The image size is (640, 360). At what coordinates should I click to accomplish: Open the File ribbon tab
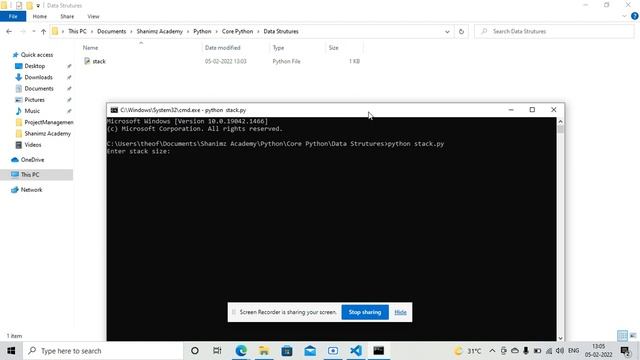[13, 16]
